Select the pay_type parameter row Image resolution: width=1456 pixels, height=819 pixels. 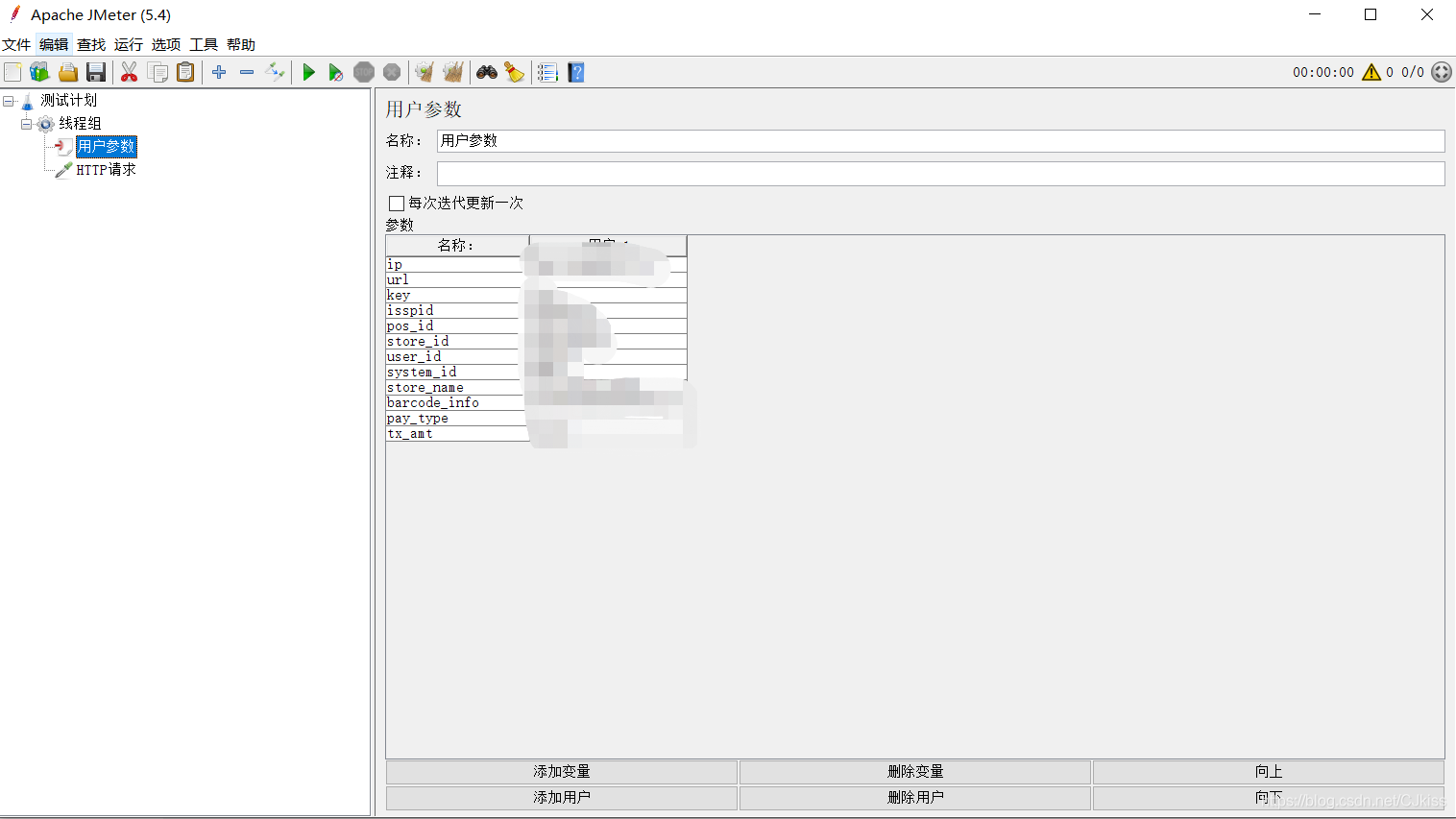(x=536, y=419)
